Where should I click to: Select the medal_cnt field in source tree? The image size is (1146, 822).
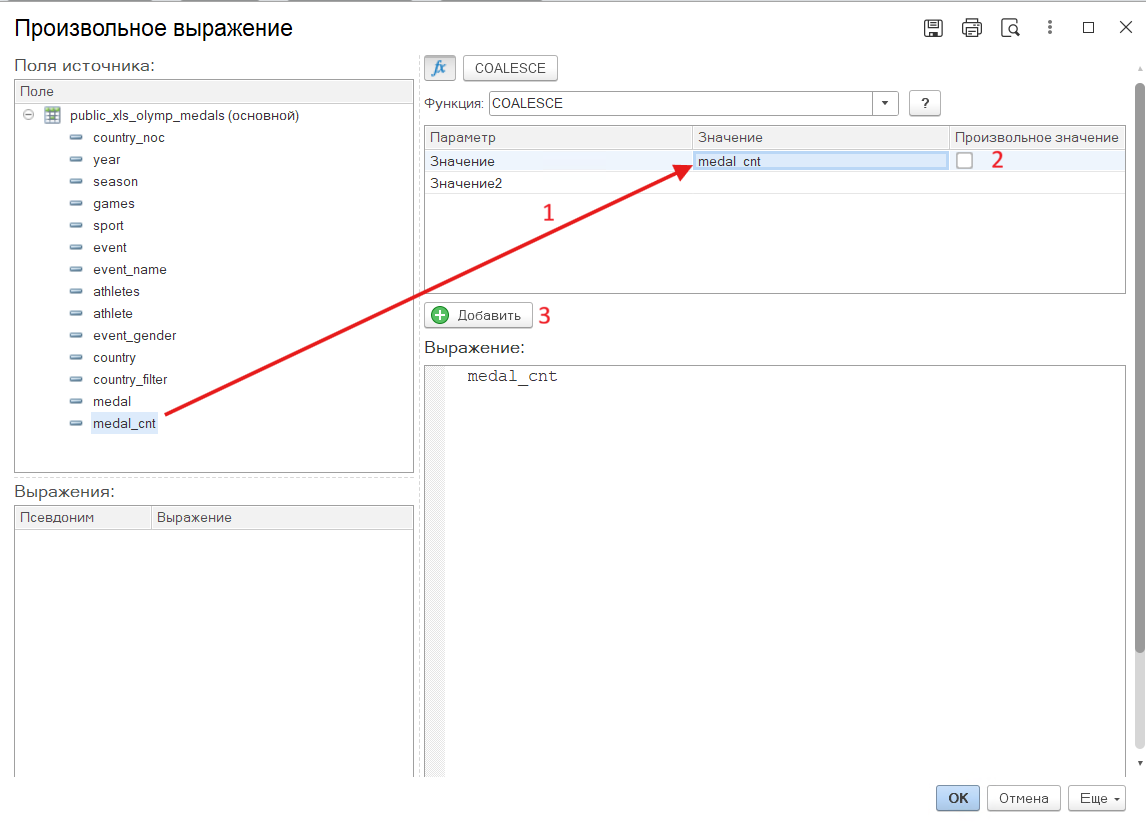pos(124,424)
